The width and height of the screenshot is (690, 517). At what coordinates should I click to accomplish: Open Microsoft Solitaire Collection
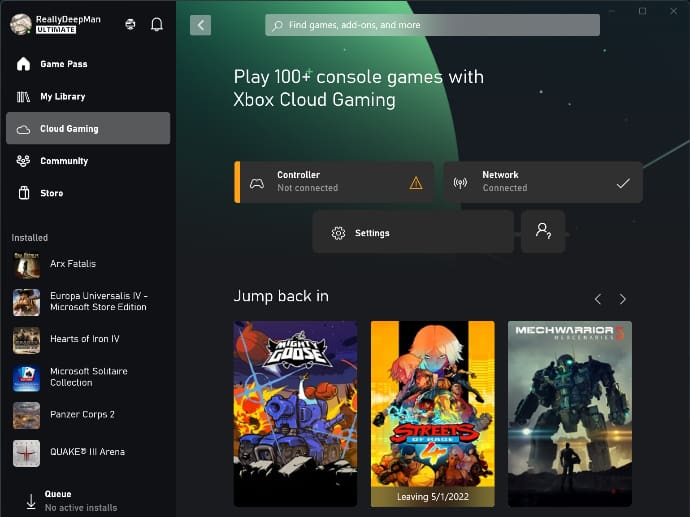coord(88,377)
